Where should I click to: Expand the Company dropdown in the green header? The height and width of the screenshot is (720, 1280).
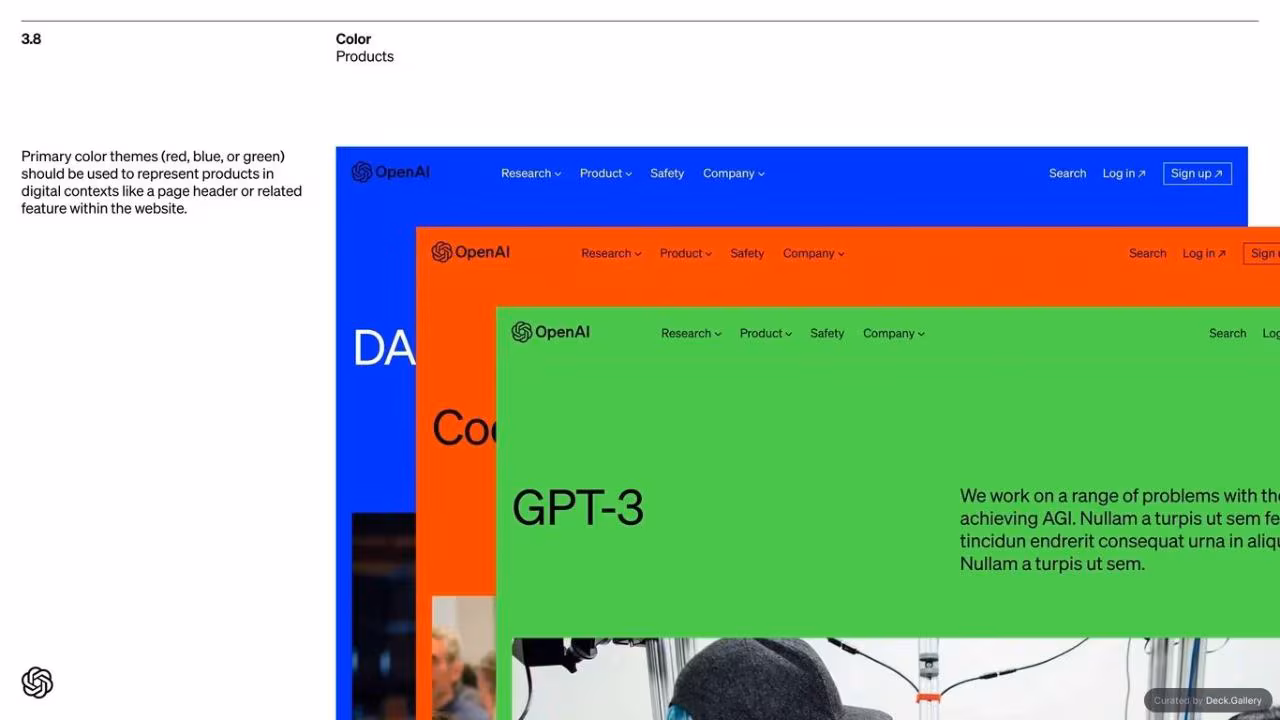click(x=894, y=333)
